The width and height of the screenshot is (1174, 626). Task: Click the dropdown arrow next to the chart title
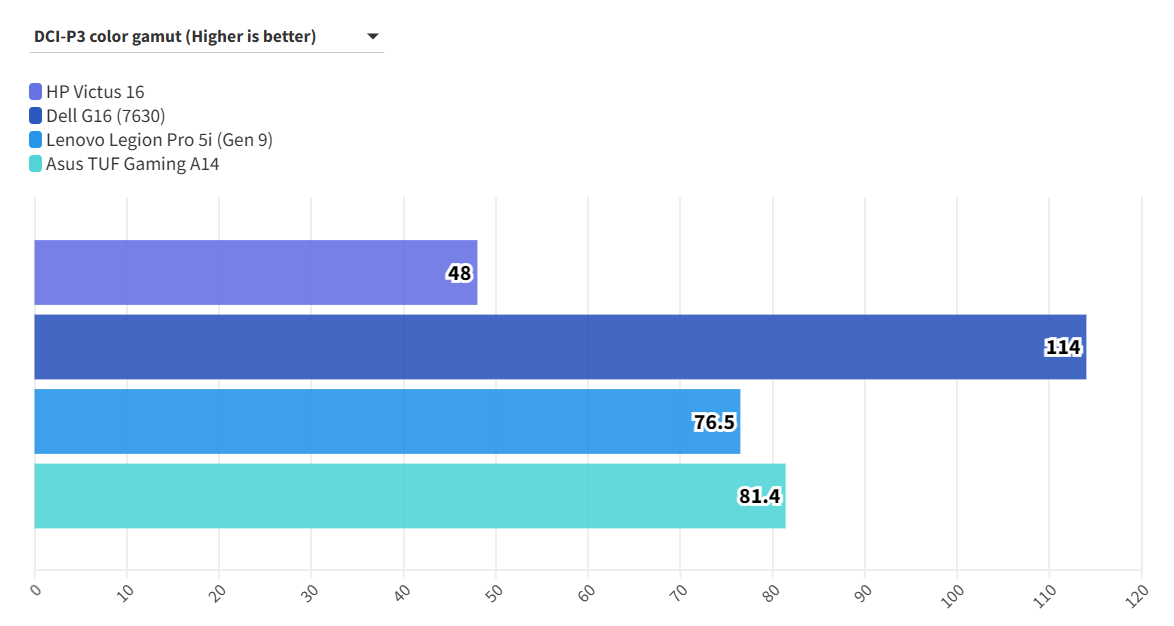pos(373,37)
